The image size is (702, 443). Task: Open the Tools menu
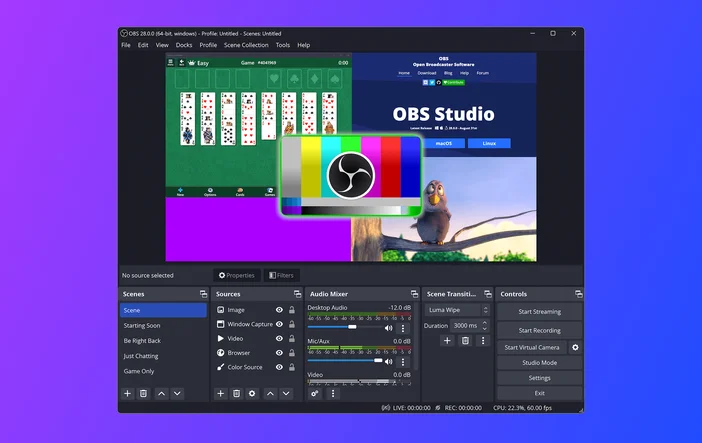pos(283,45)
